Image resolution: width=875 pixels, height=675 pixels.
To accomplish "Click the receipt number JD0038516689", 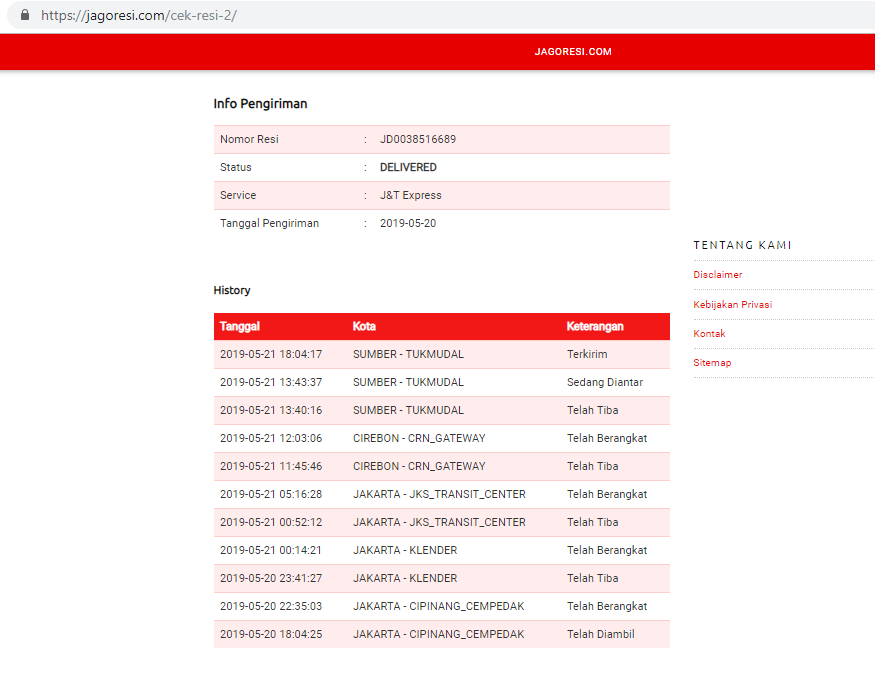I will 418,139.
